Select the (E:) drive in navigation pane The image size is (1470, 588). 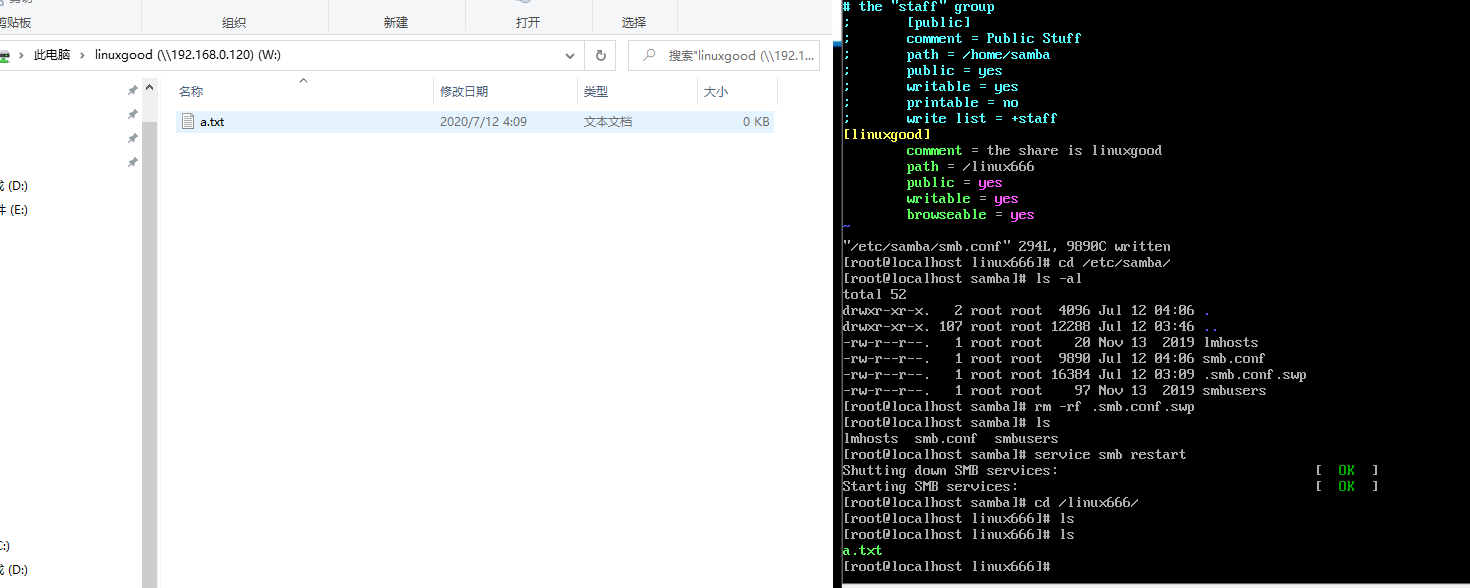coord(14,210)
